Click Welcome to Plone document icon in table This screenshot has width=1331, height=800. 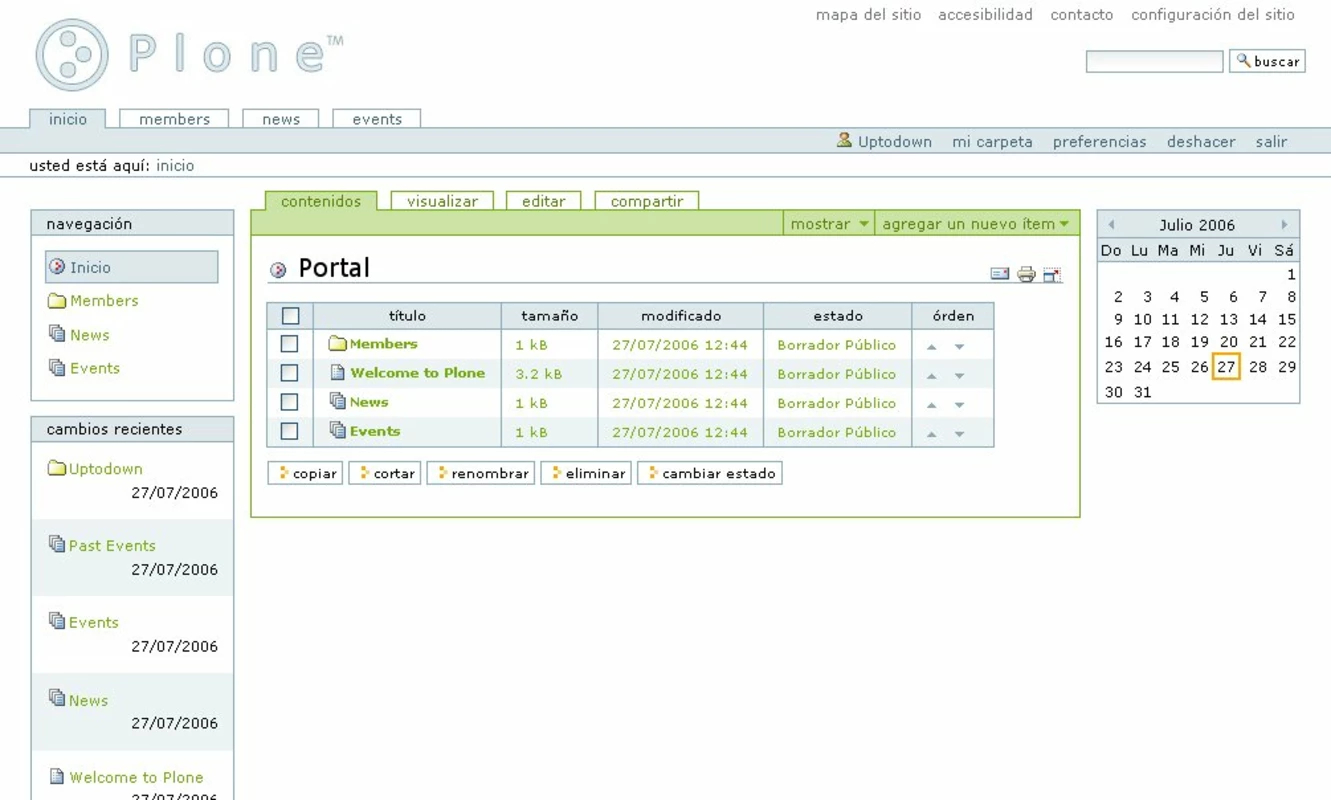click(338, 372)
